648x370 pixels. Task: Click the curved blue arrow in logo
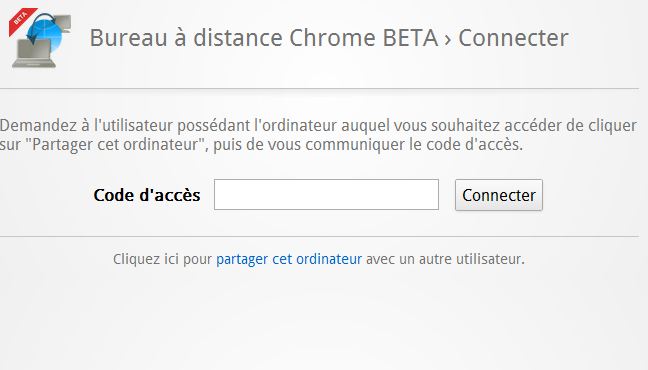tap(40, 27)
